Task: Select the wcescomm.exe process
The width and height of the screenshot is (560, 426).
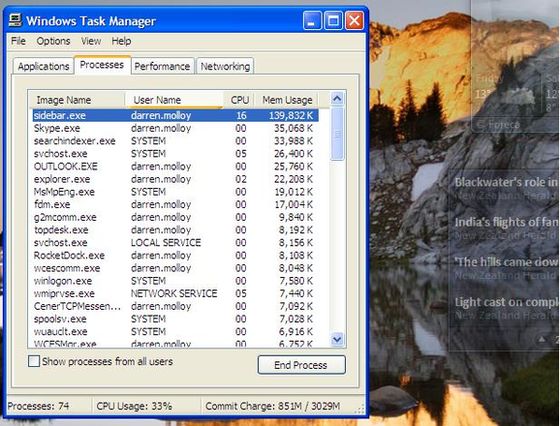Action: [175, 268]
